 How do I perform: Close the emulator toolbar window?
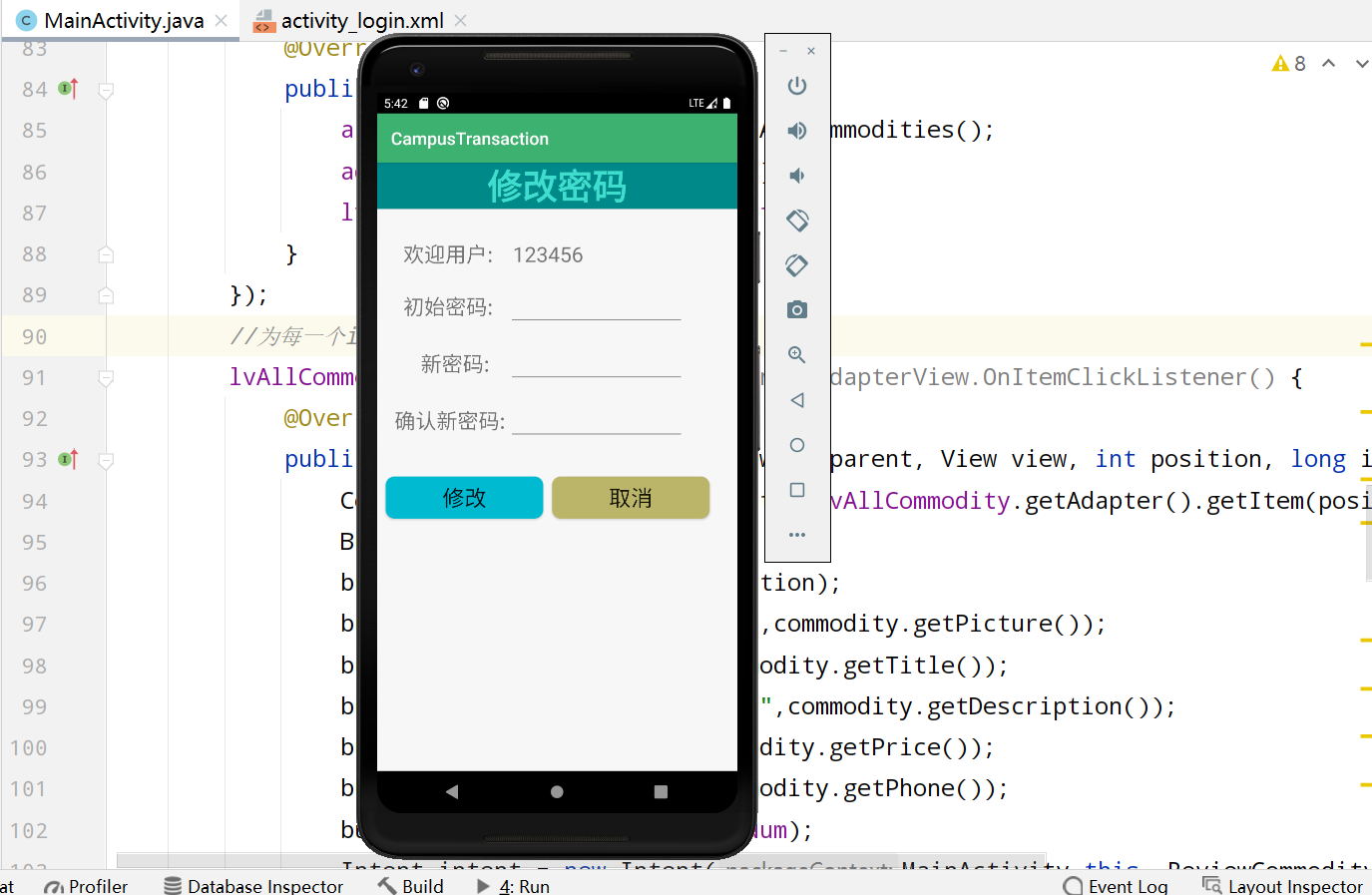click(x=811, y=51)
